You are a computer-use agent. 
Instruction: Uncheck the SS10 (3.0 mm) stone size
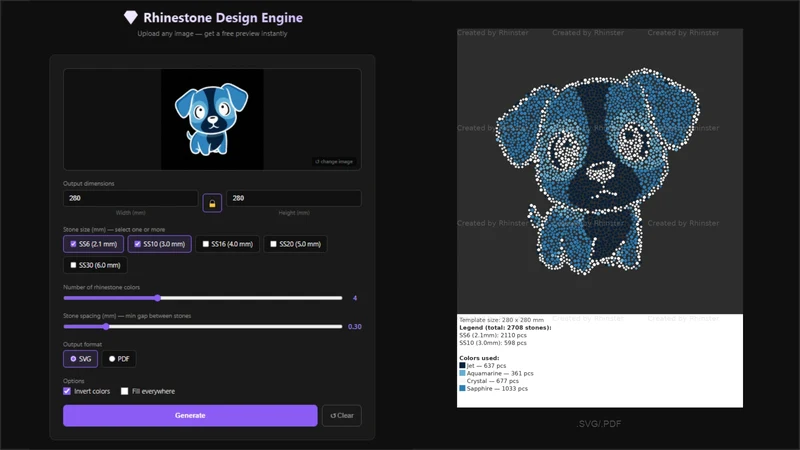point(160,244)
